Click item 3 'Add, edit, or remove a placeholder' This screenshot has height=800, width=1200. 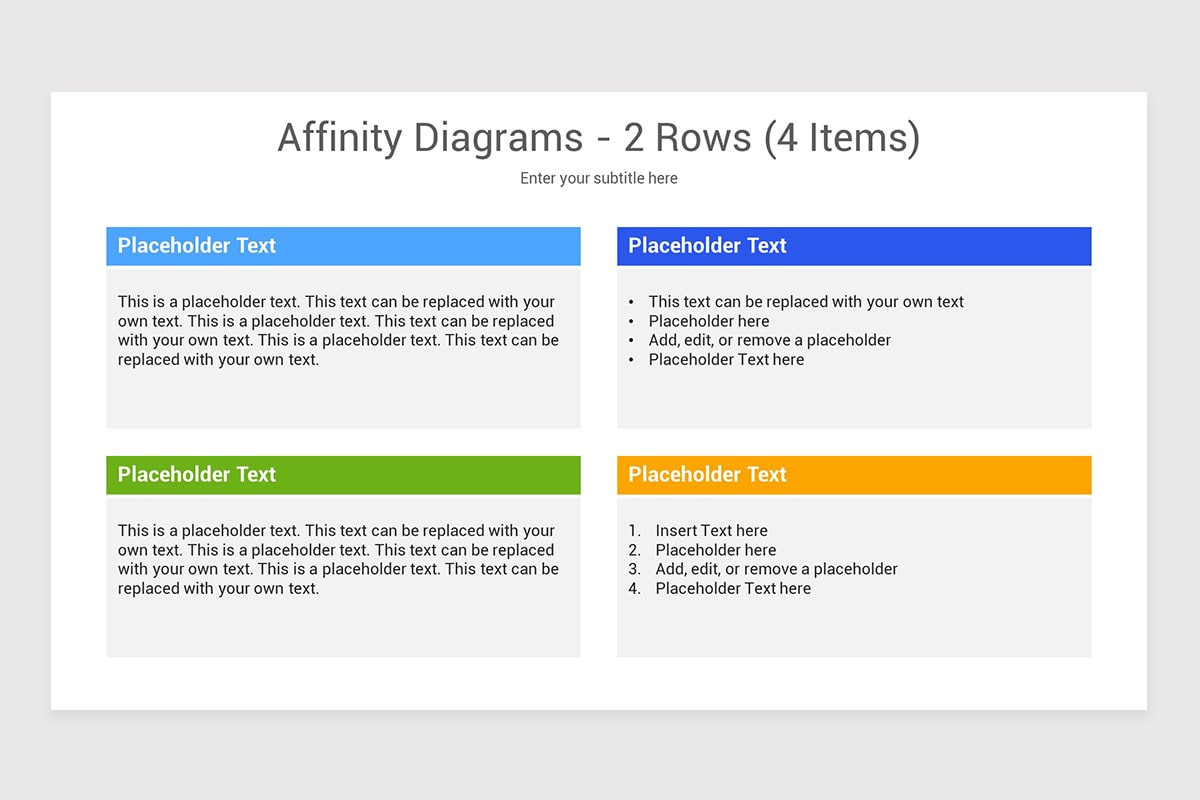click(x=777, y=569)
